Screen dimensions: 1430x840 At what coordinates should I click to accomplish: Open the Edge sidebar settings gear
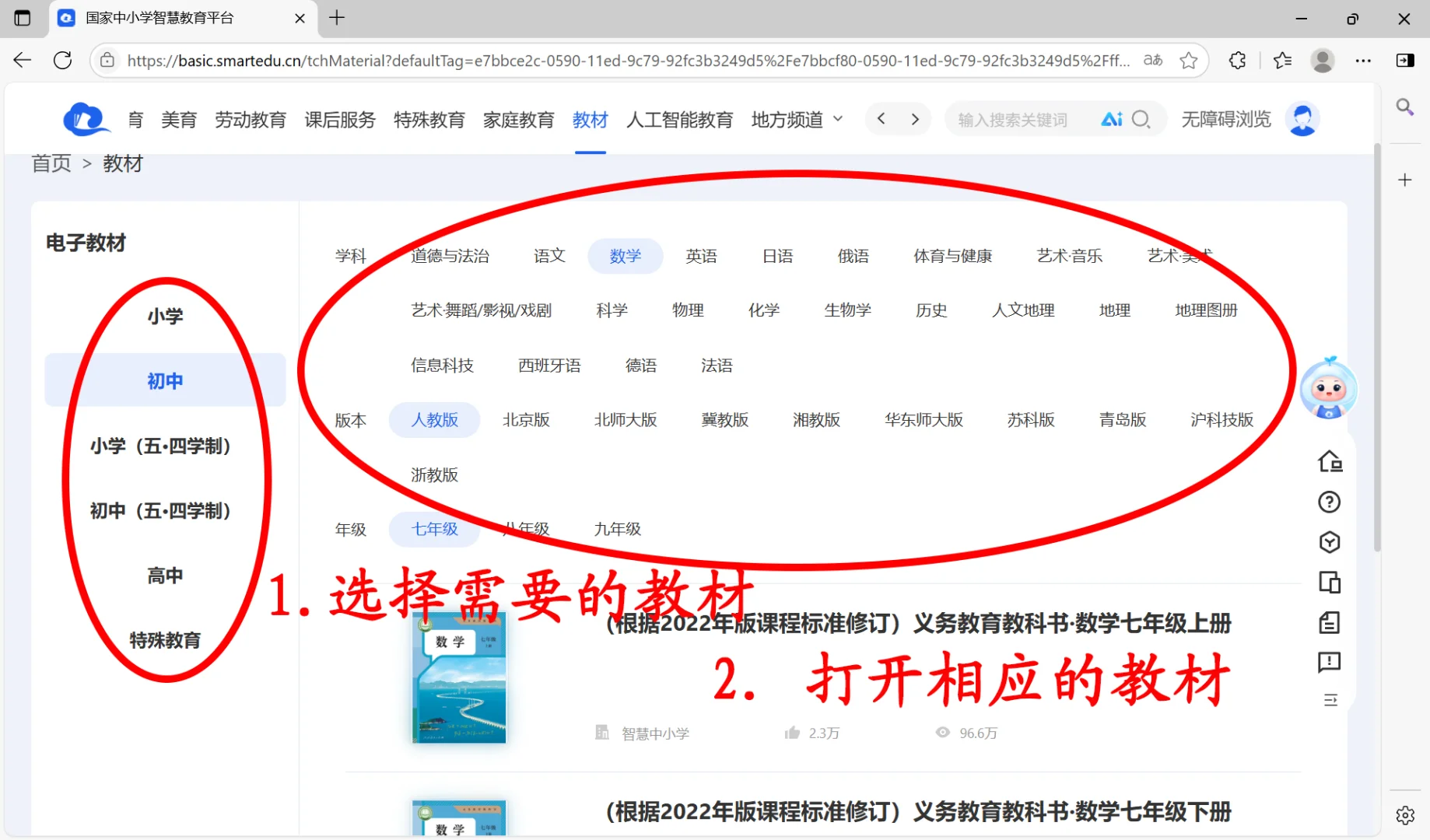1405,815
